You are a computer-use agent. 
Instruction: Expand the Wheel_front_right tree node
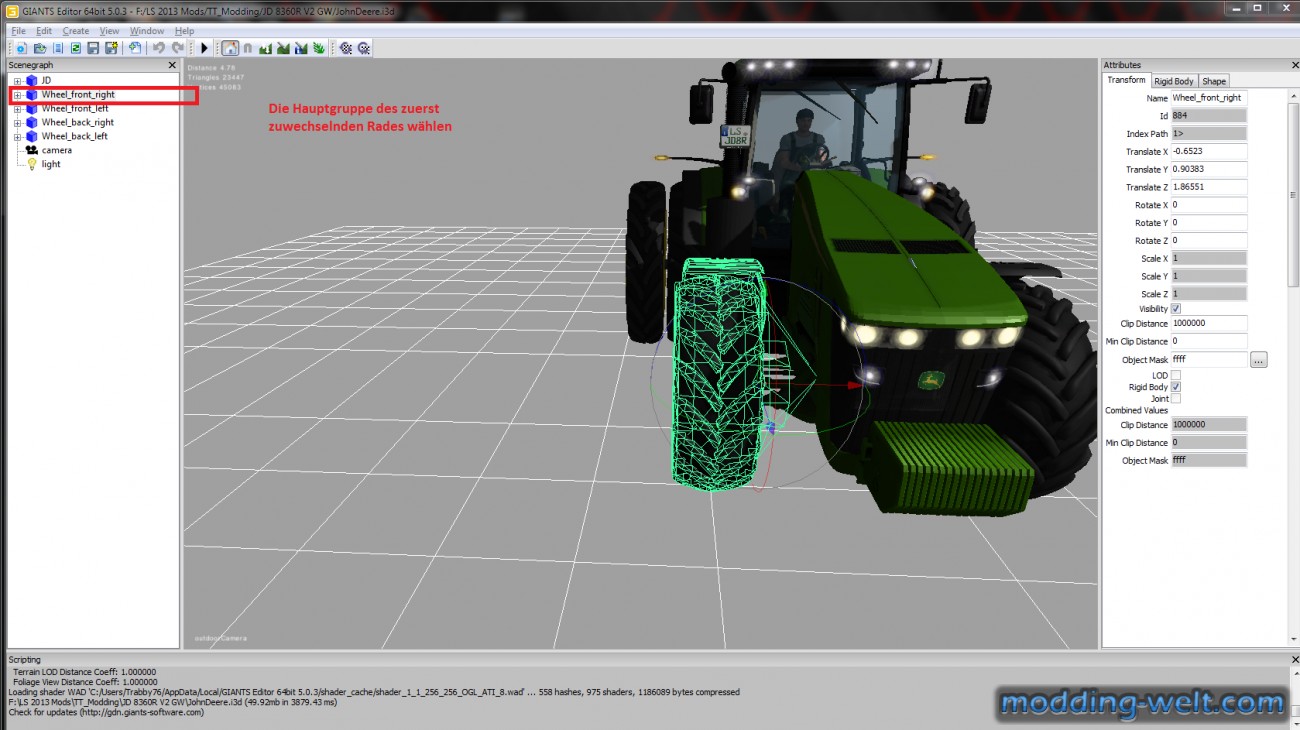(17, 95)
